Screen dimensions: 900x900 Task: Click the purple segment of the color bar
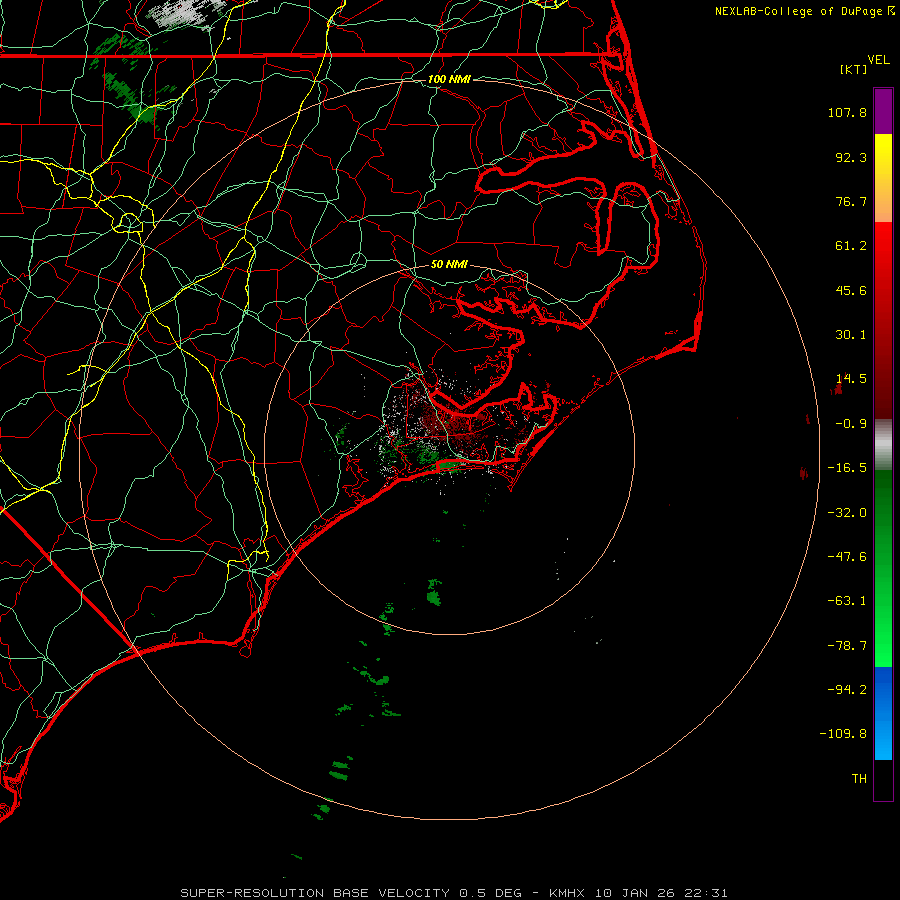coord(883,111)
